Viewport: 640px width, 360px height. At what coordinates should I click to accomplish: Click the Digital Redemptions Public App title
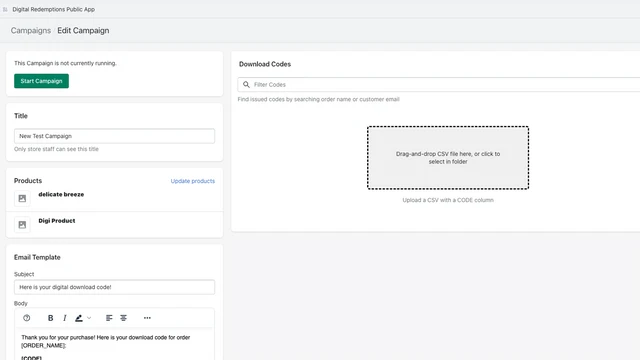53,9
